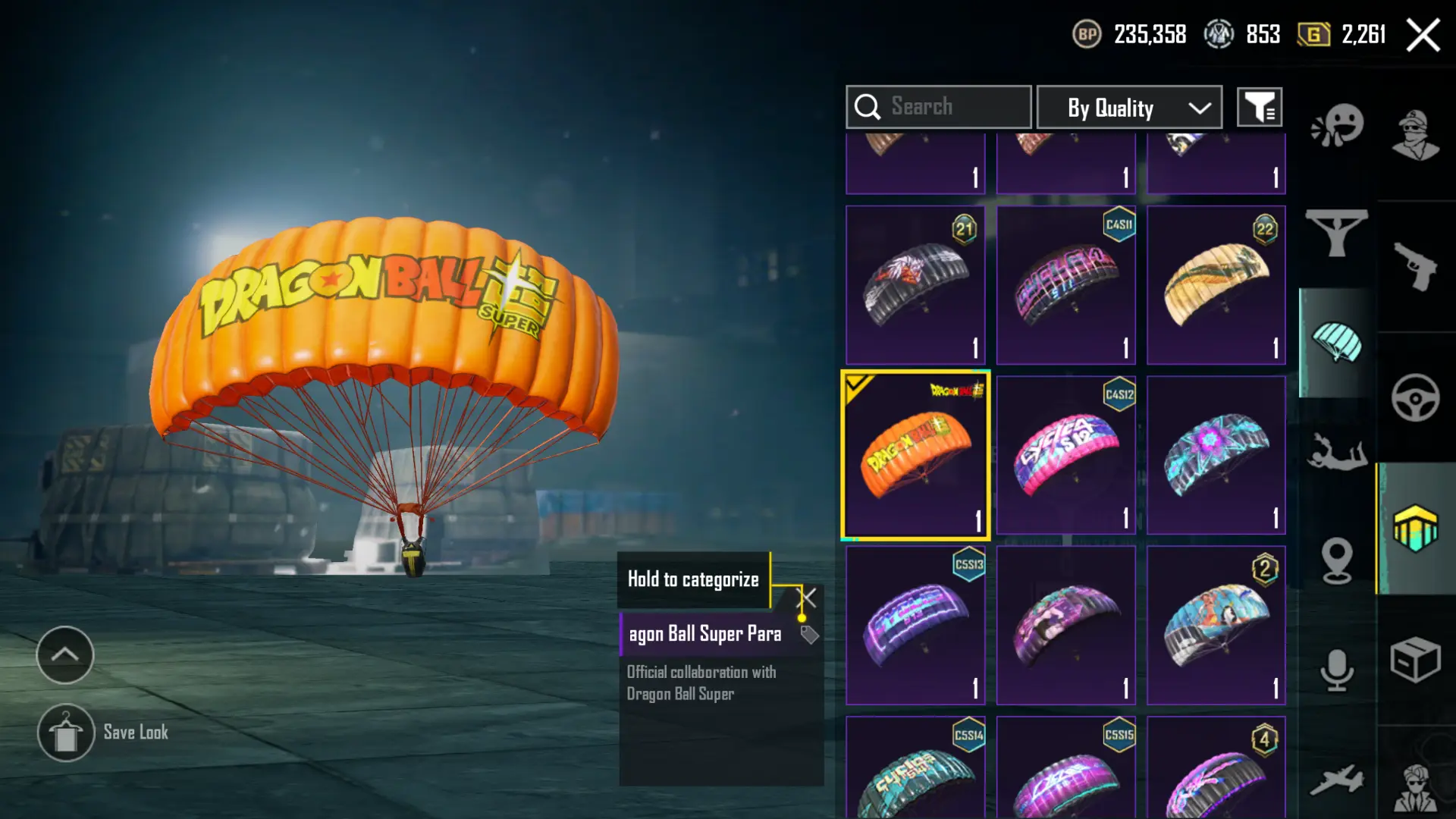Open the crate box category icon

(1415, 660)
